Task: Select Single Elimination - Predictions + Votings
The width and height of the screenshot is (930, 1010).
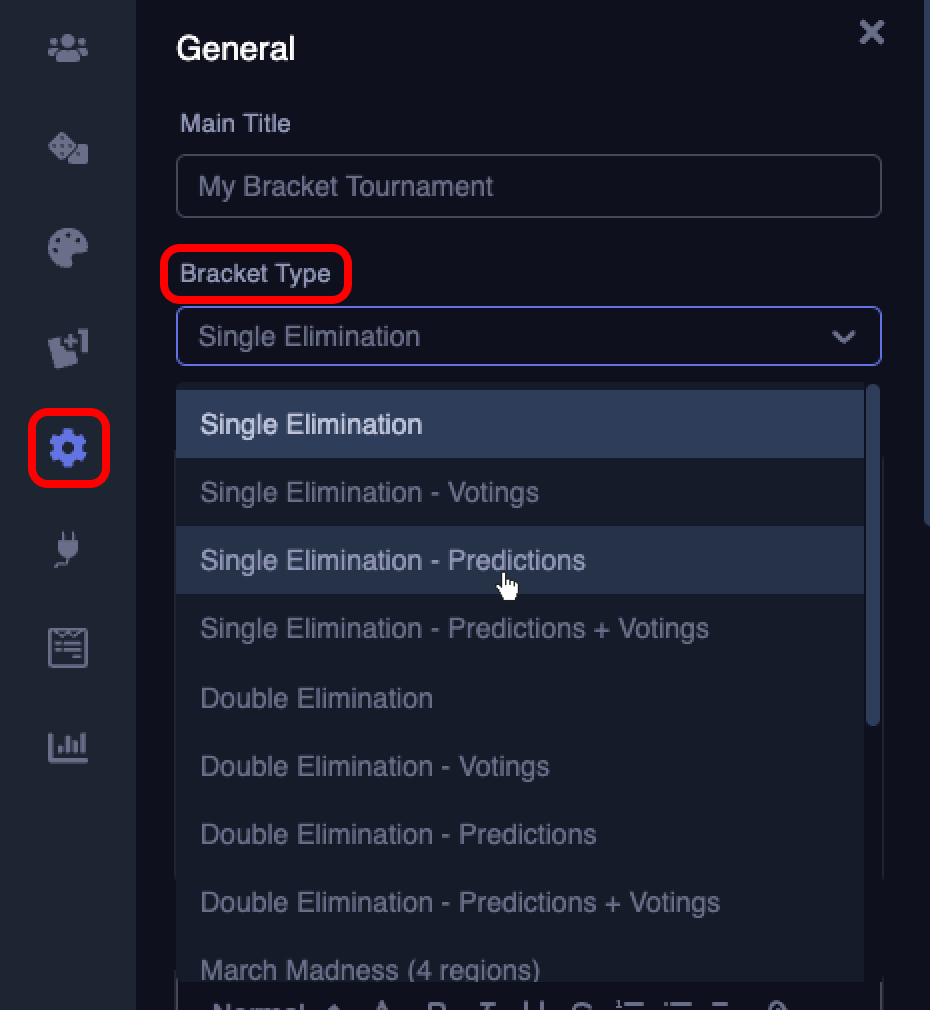Action: click(454, 628)
